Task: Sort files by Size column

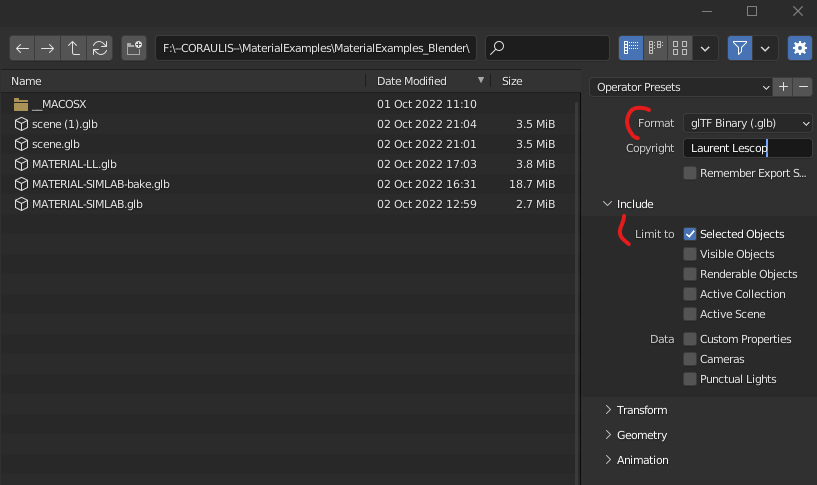Action: coord(512,81)
